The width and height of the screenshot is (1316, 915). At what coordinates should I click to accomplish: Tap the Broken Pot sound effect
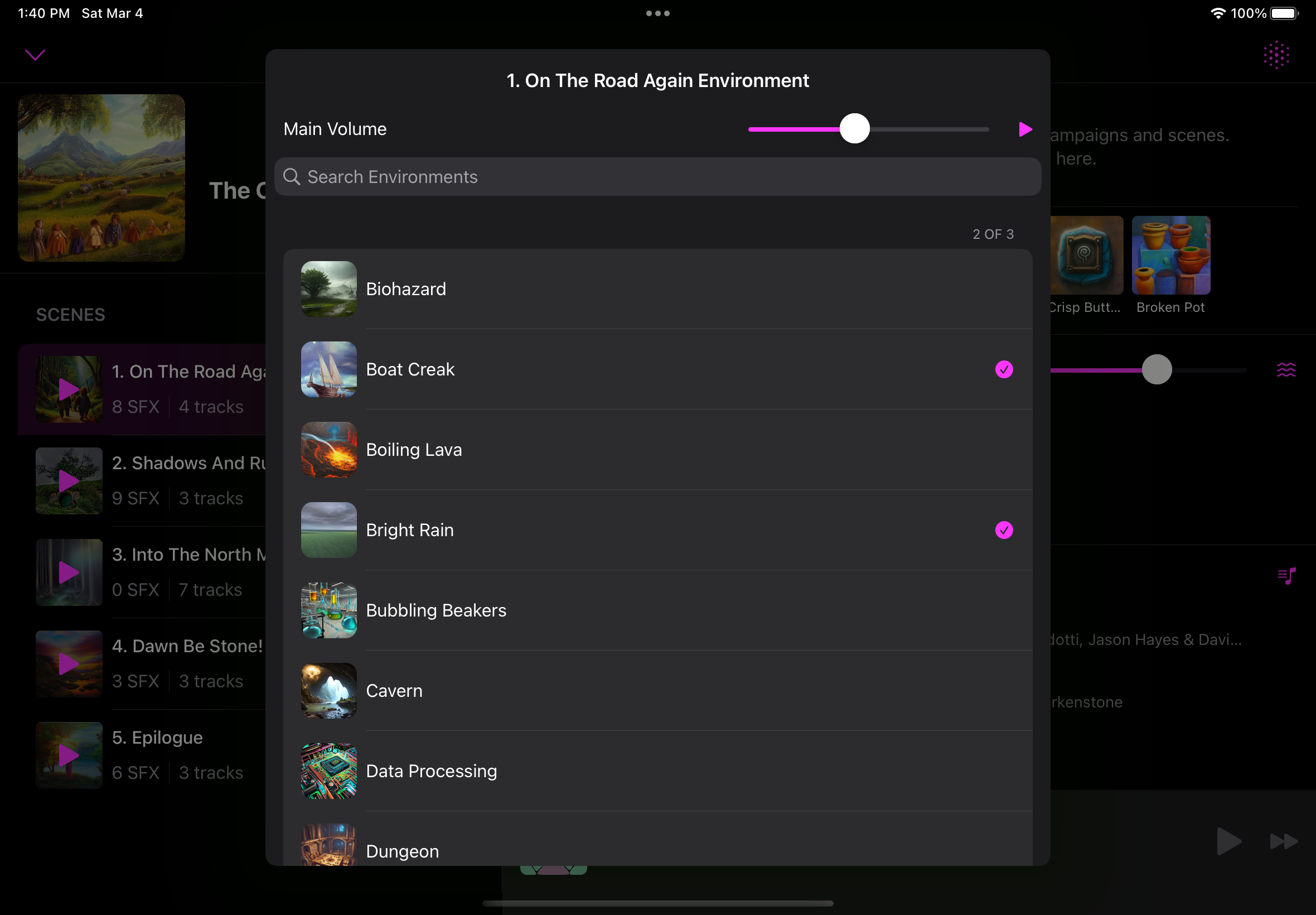1170,256
